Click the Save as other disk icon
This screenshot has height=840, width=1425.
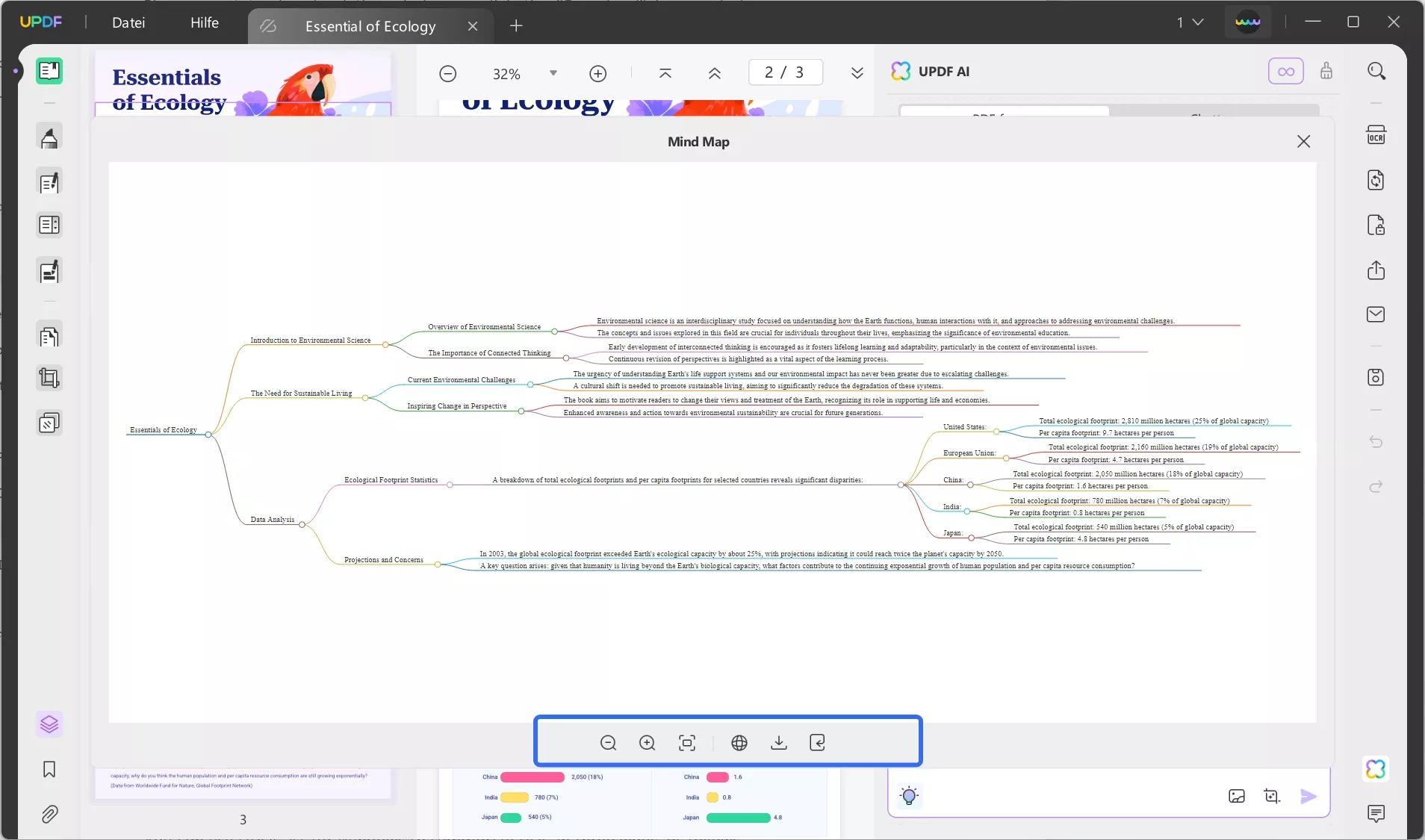(x=1376, y=378)
